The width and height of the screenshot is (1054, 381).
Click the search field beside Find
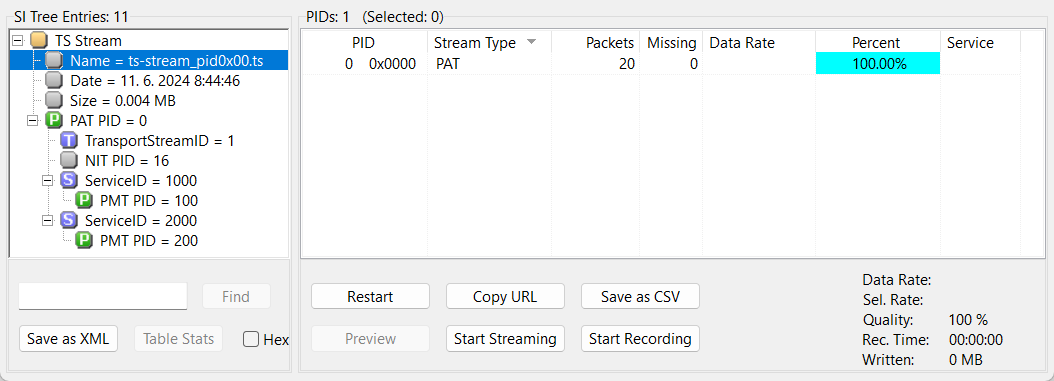[103, 296]
